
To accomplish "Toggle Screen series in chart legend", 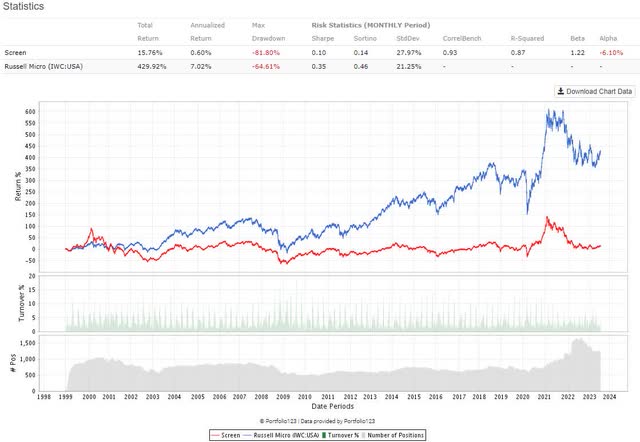I will [x=226, y=435].
